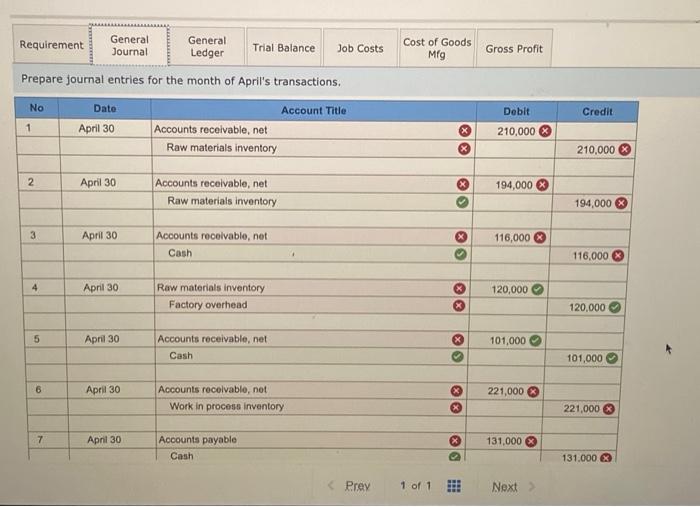Image resolution: width=700 pixels, height=507 pixels.
Task: Switch to the General Journal tab
Action: coord(129,46)
